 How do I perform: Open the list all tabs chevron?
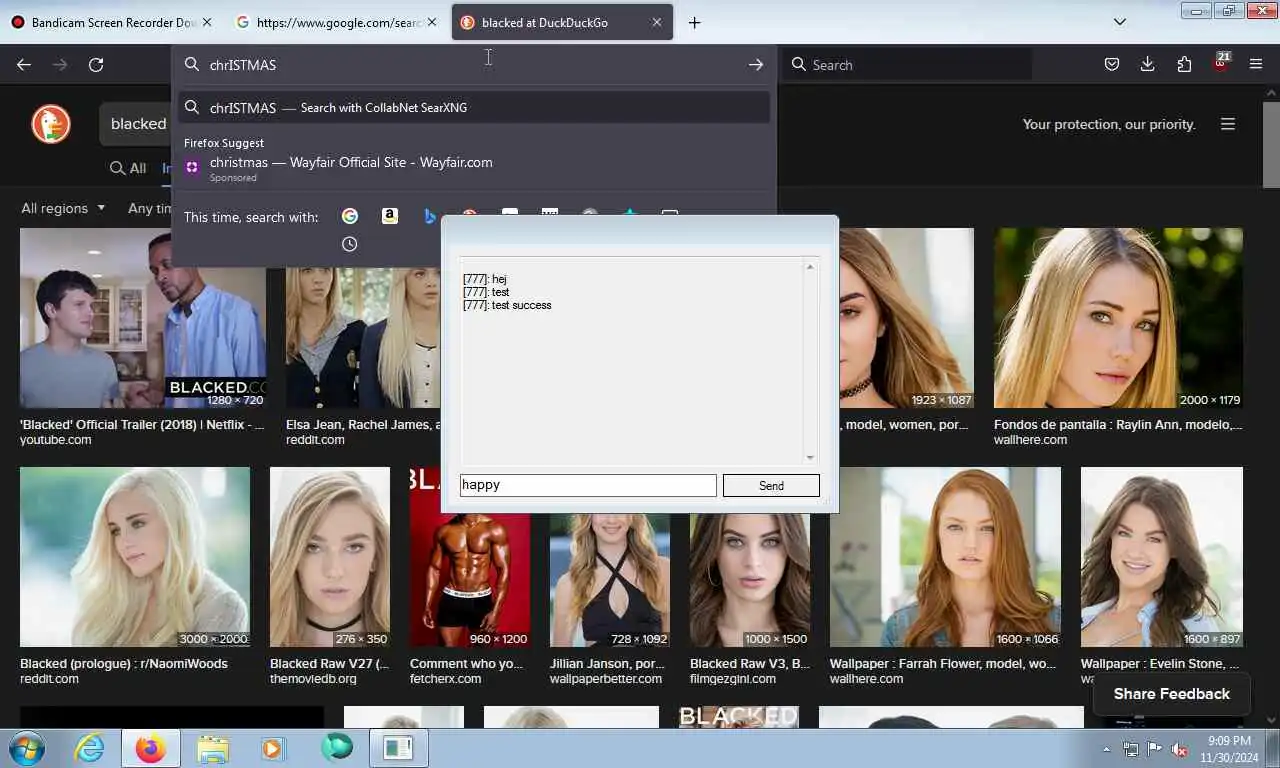point(1119,22)
